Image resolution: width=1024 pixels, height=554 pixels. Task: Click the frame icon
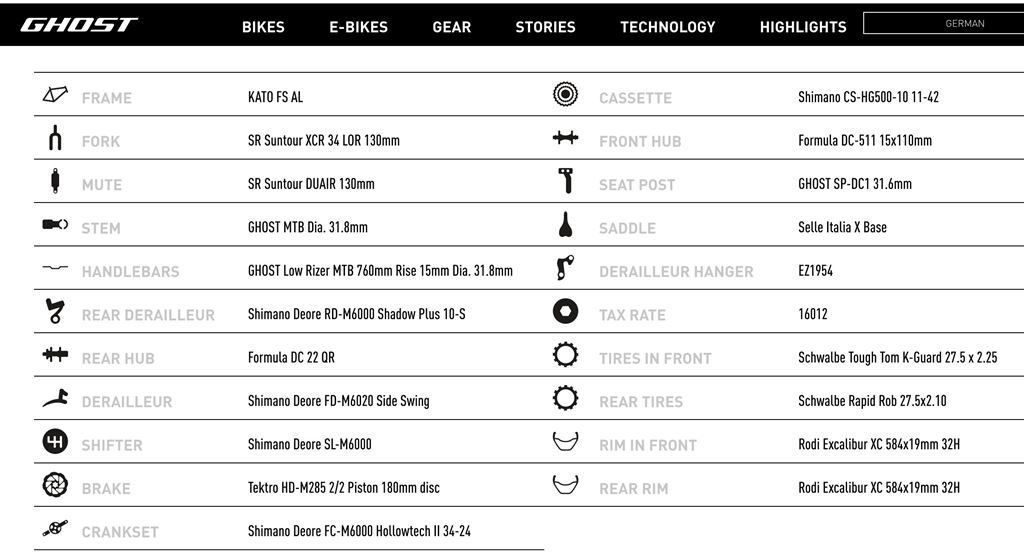55,96
